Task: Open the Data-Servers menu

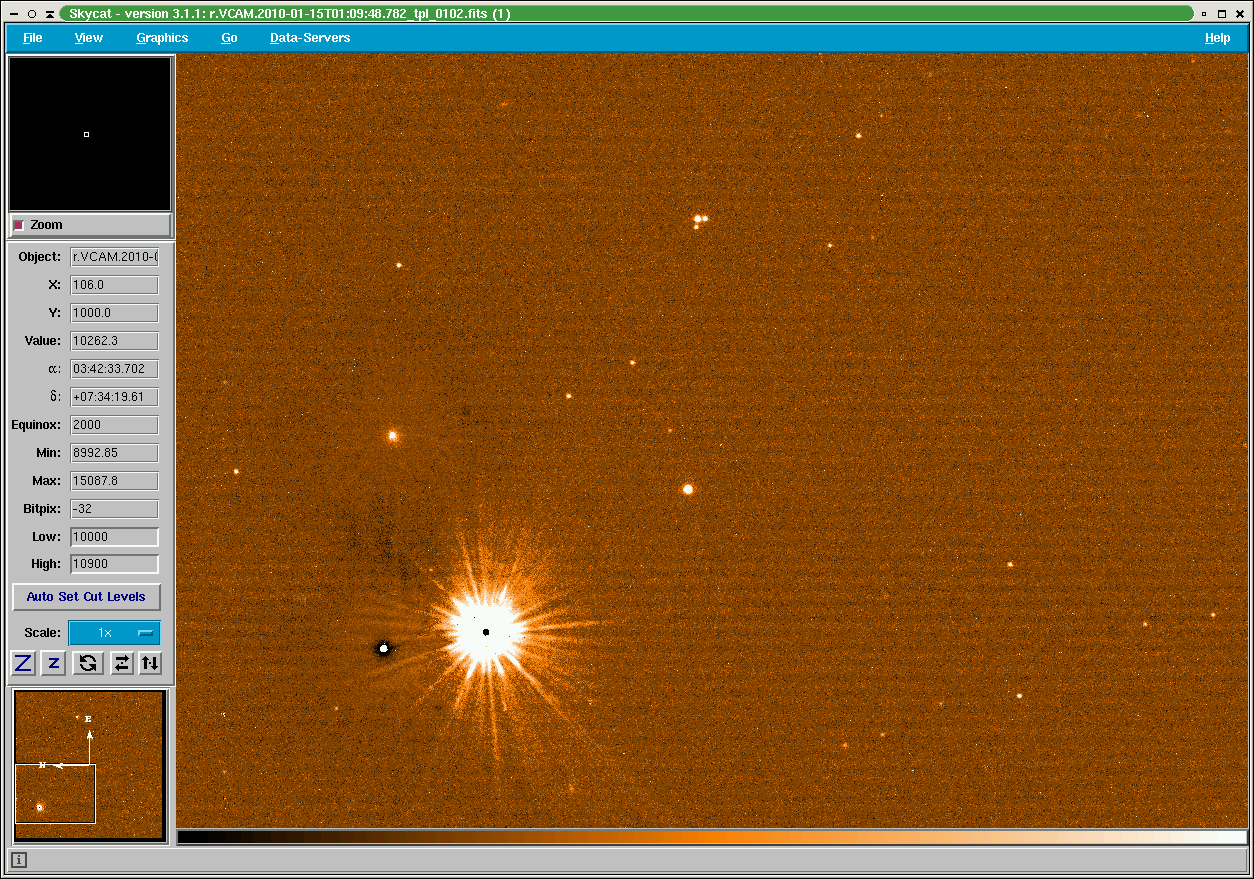Action: (x=310, y=38)
